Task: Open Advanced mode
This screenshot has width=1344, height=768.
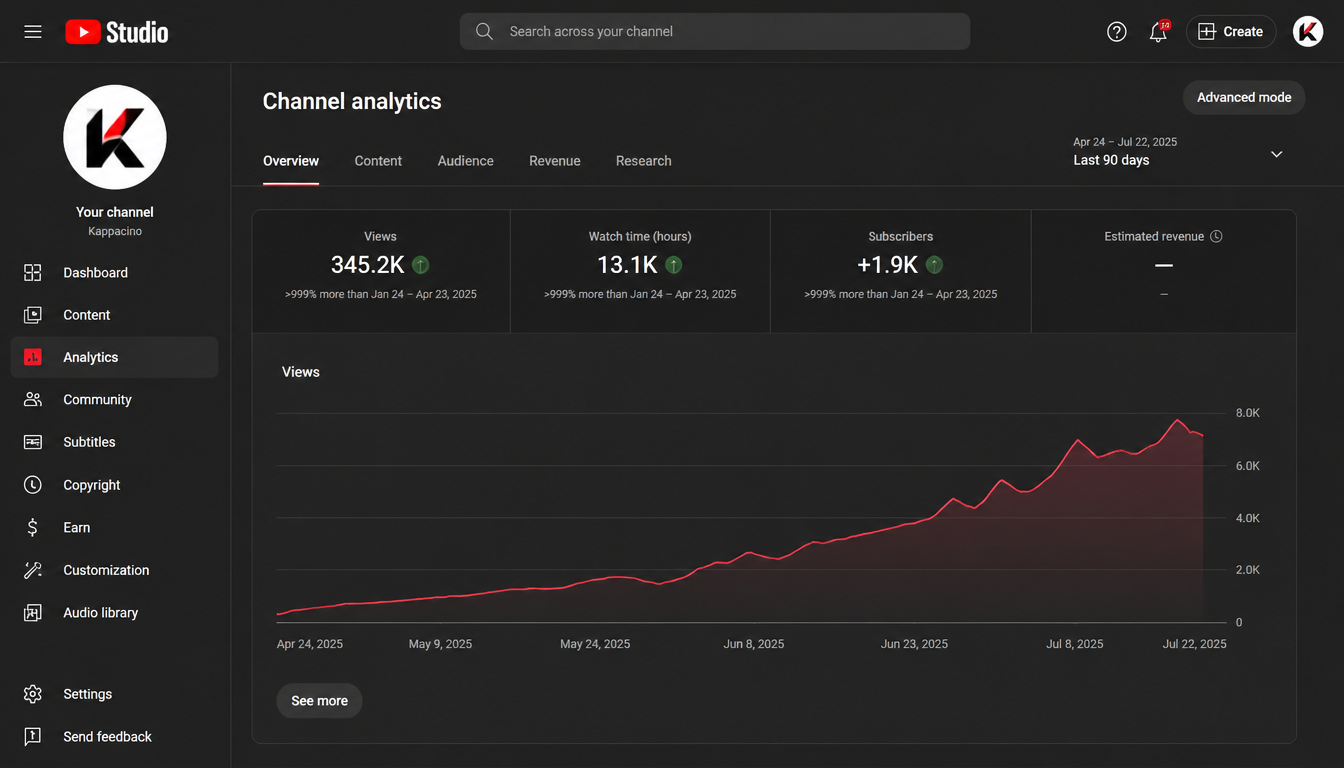Action: point(1244,98)
